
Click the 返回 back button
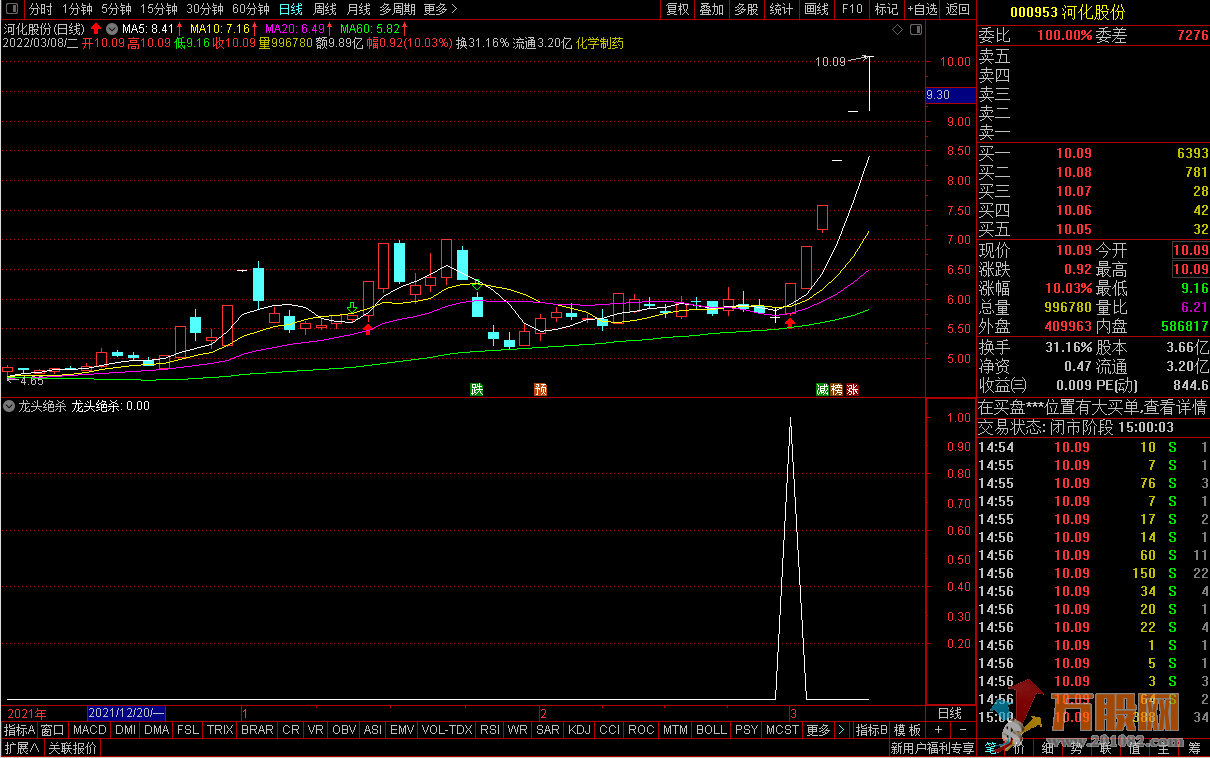[958, 9]
